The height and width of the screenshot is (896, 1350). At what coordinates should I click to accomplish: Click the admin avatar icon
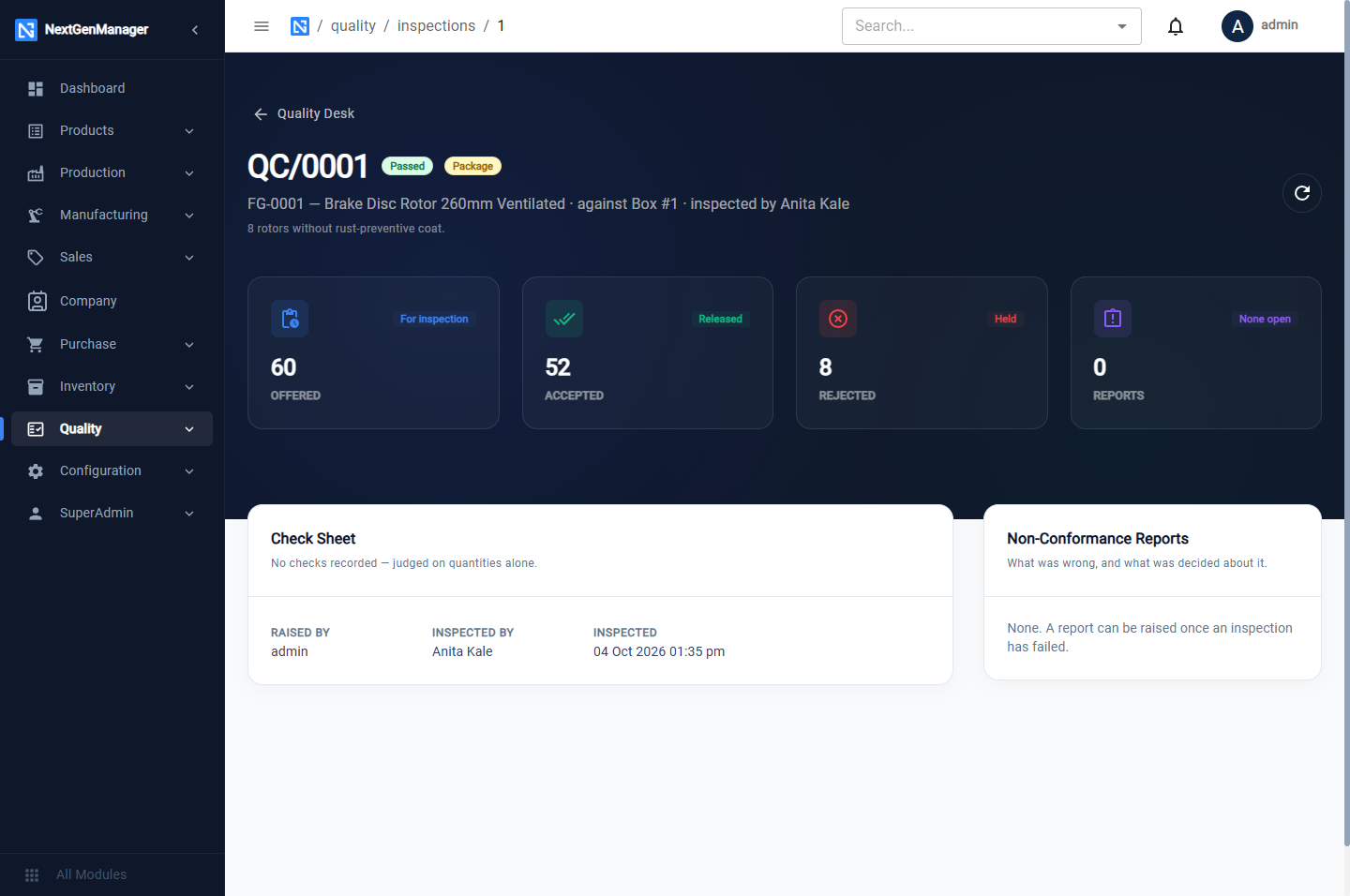[1237, 26]
